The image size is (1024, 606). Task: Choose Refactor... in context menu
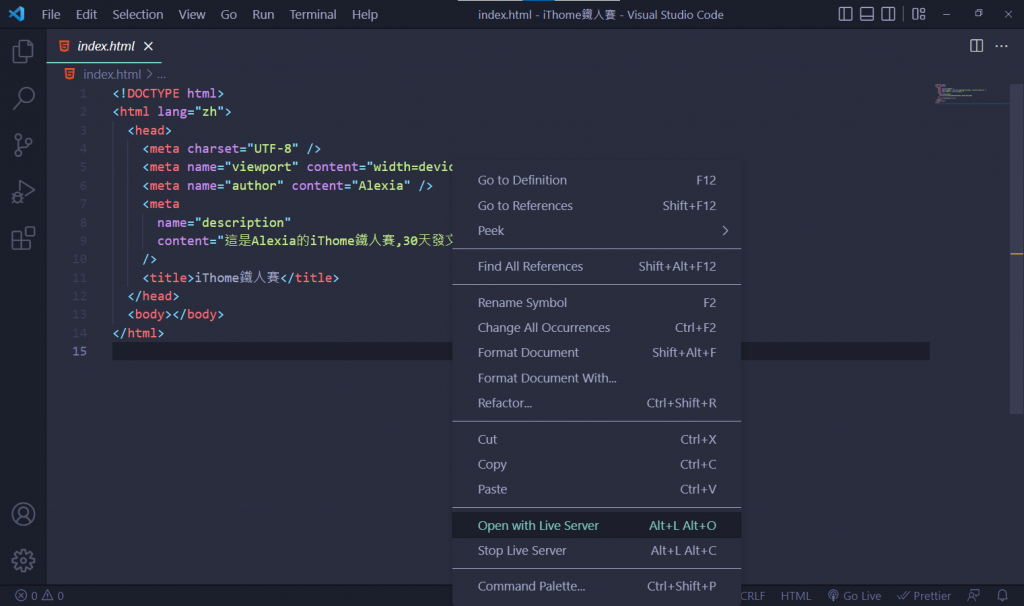(597, 403)
